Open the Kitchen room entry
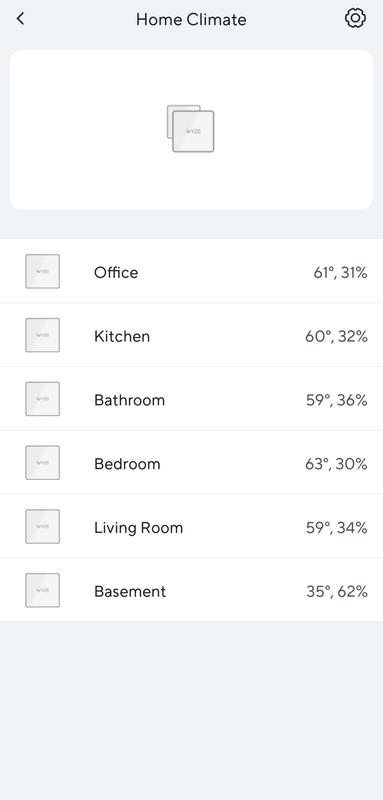This screenshot has height=800, width=383. pyautogui.click(x=191, y=335)
